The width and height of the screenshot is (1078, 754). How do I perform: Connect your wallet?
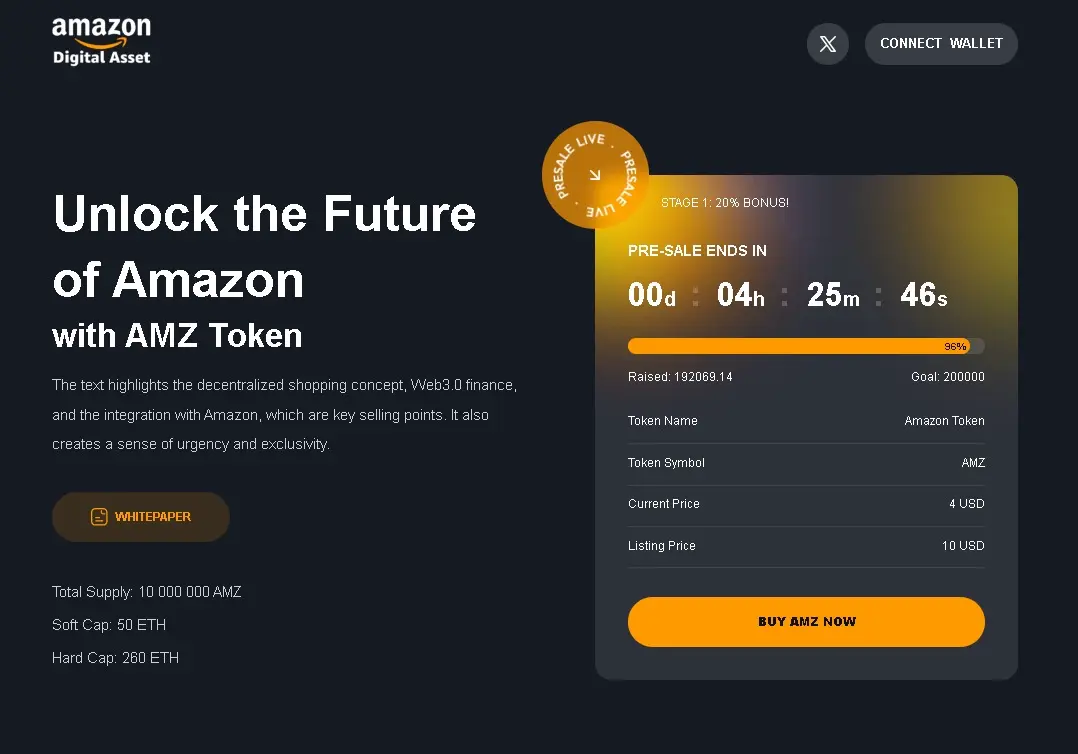coord(941,44)
